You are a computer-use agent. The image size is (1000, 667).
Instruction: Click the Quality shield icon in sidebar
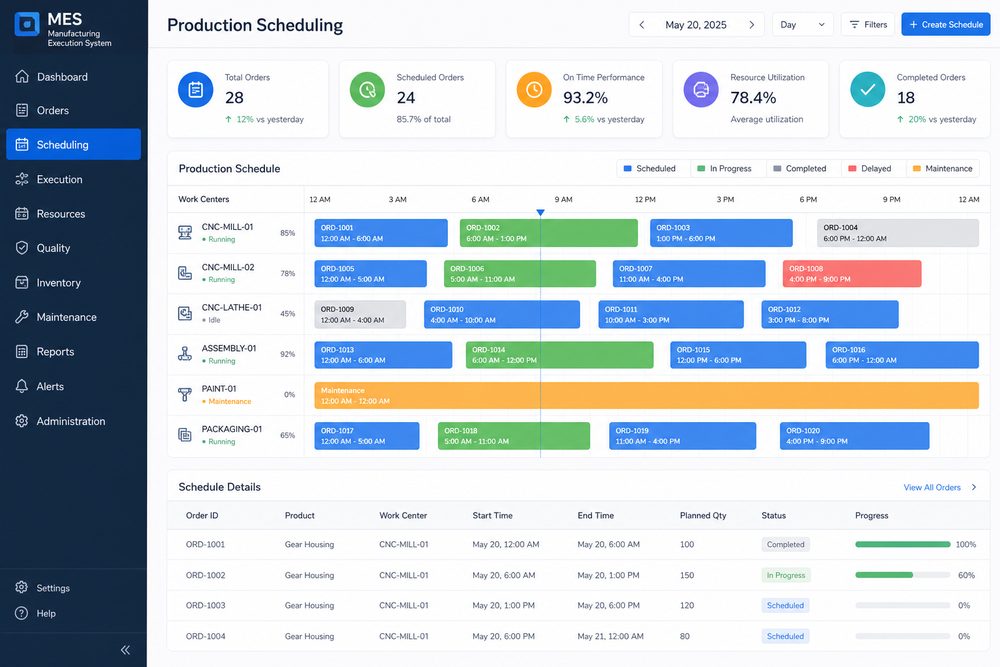click(x=22, y=248)
